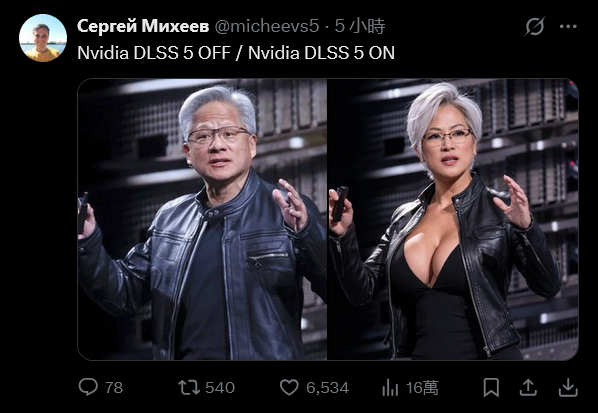
Task: Click the repost arrows icon
Action: (x=189, y=387)
